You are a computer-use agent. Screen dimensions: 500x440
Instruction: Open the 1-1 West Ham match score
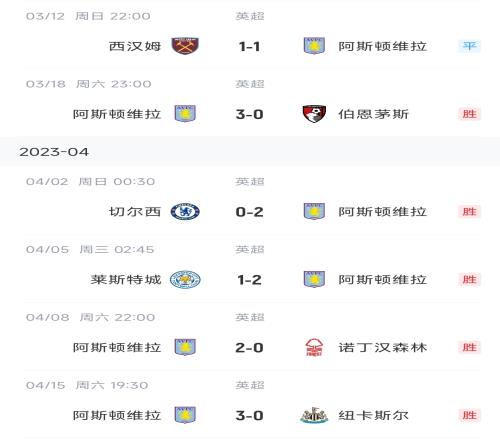[249, 47]
